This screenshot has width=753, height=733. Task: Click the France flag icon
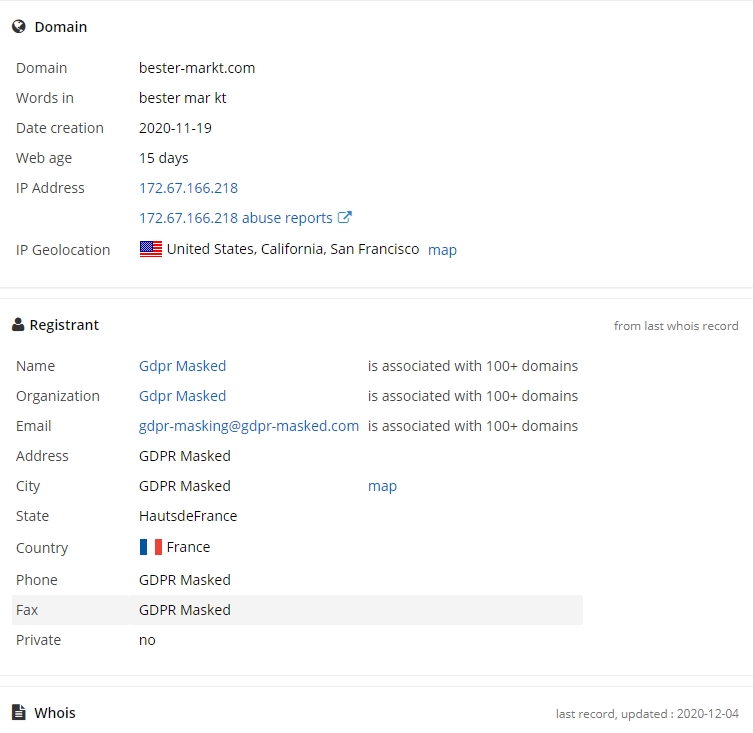tap(151, 547)
